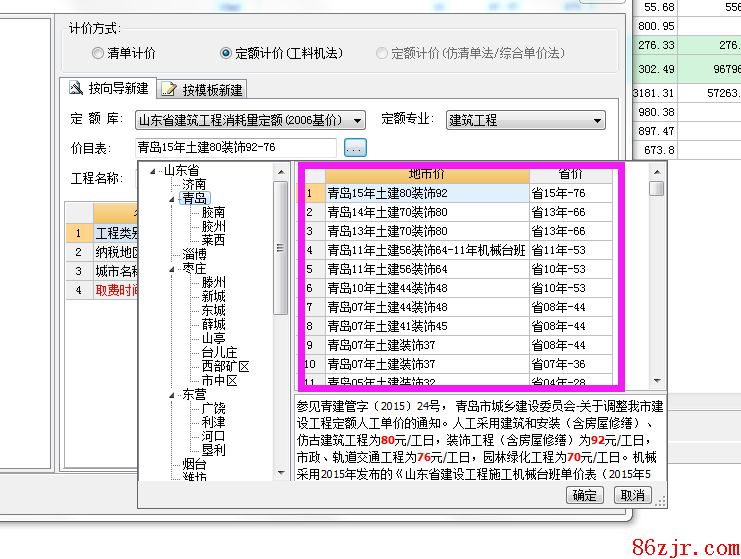Collapse the 枣庄 tree branch

173,269
